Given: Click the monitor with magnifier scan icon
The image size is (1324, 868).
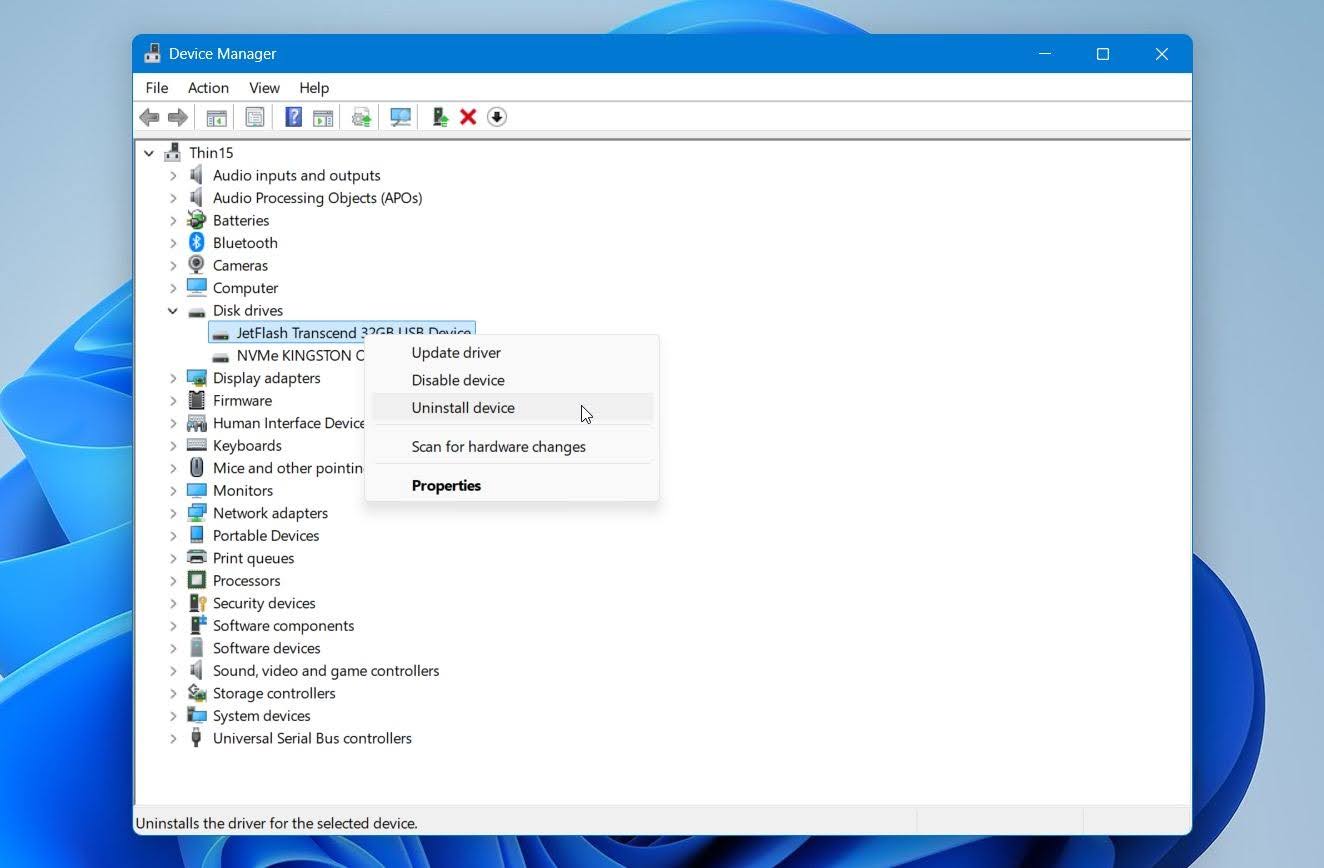Looking at the screenshot, I should coord(400,118).
